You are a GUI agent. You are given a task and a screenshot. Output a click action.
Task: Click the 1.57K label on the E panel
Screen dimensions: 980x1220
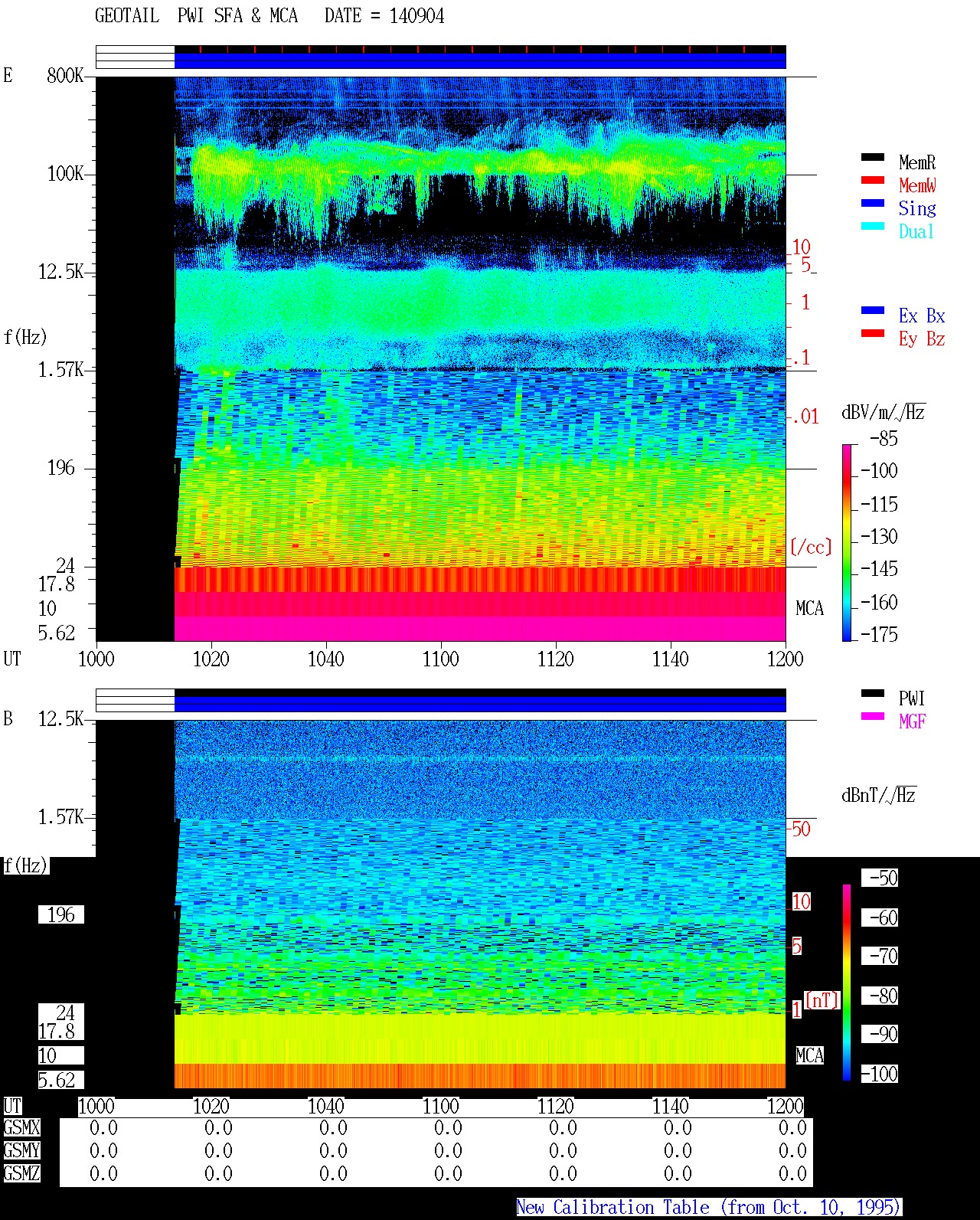click(61, 370)
